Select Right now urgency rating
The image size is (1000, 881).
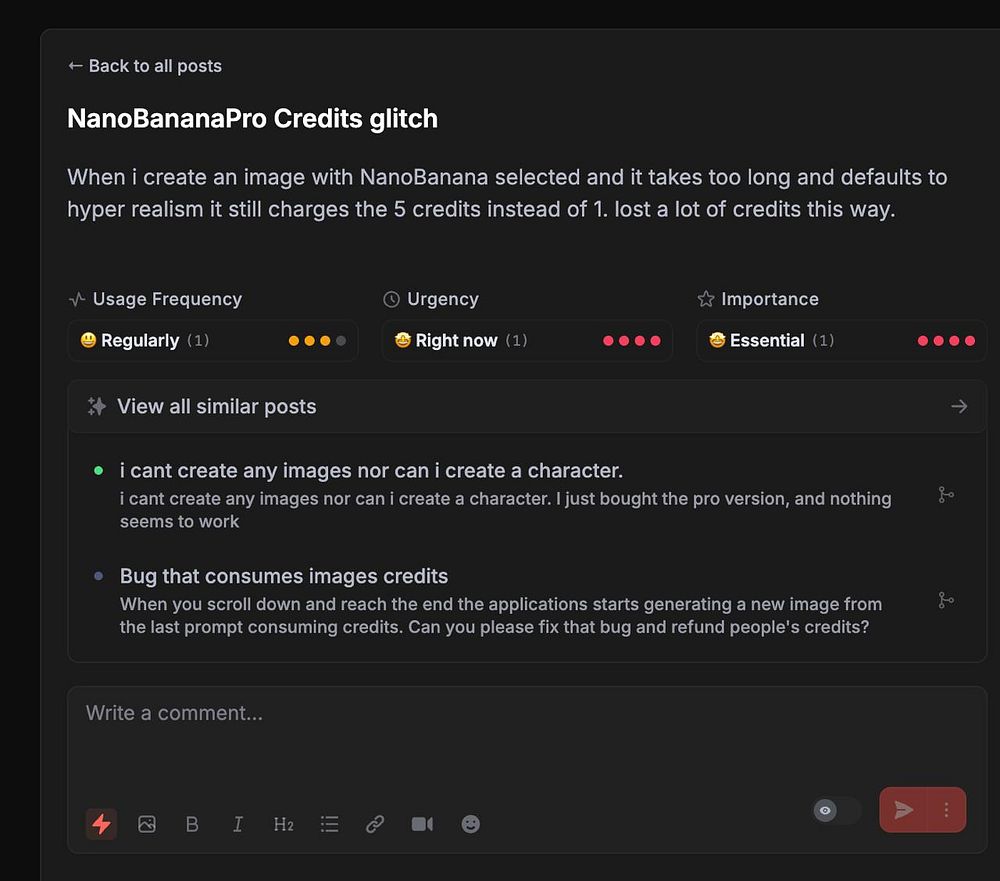point(527,341)
